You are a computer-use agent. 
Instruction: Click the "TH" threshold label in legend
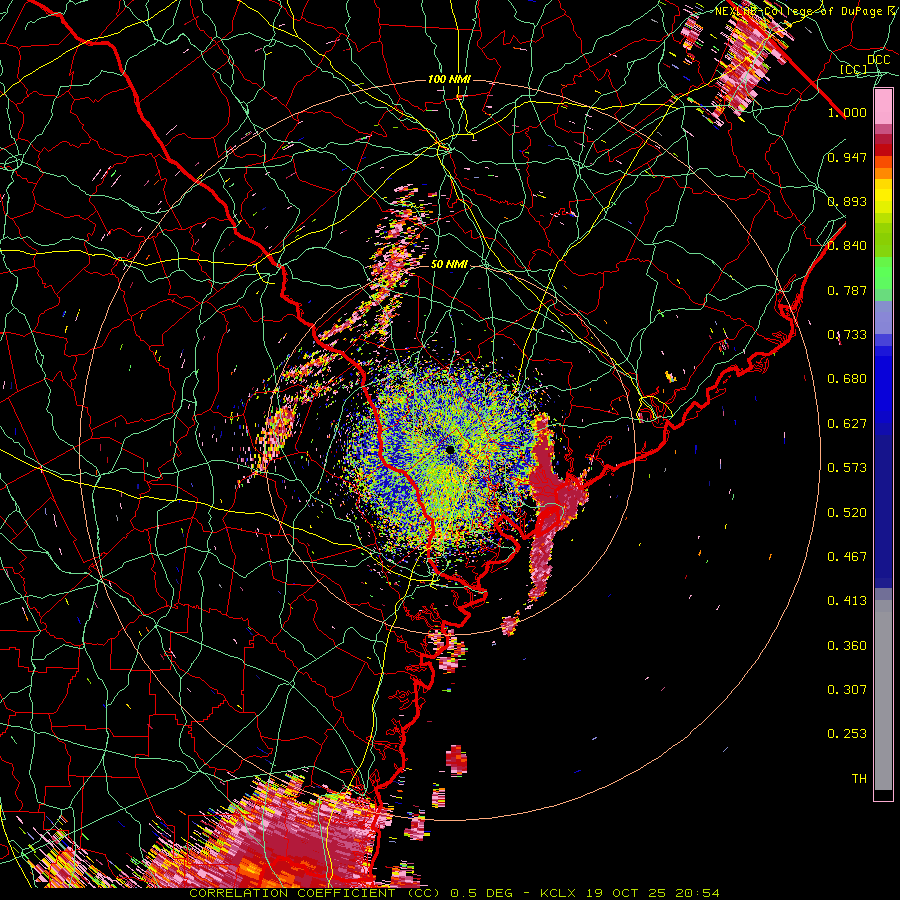coord(859,779)
